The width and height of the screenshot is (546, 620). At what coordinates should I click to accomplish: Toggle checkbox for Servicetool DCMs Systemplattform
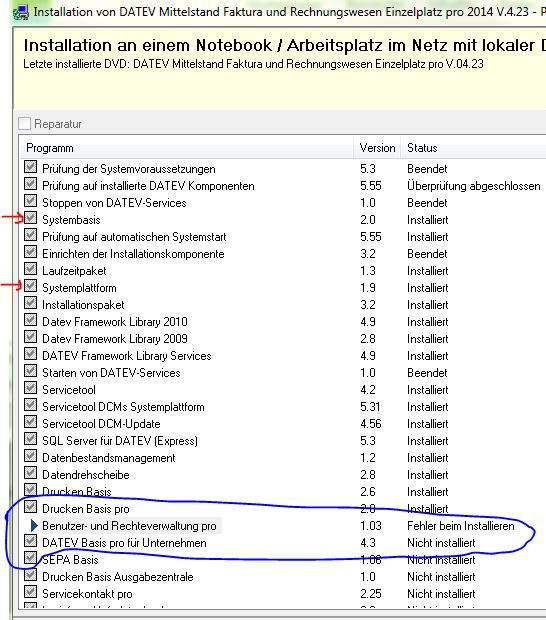click(x=30, y=405)
